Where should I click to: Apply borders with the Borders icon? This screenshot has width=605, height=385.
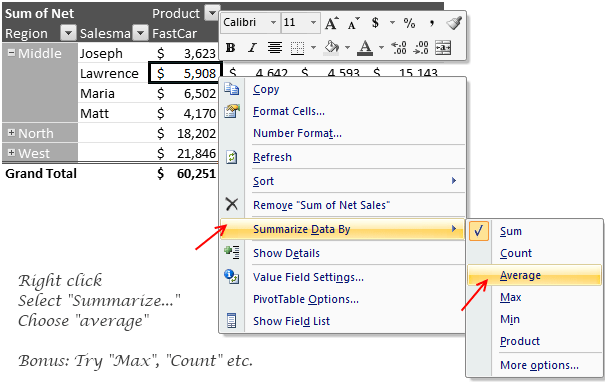(x=297, y=48)
